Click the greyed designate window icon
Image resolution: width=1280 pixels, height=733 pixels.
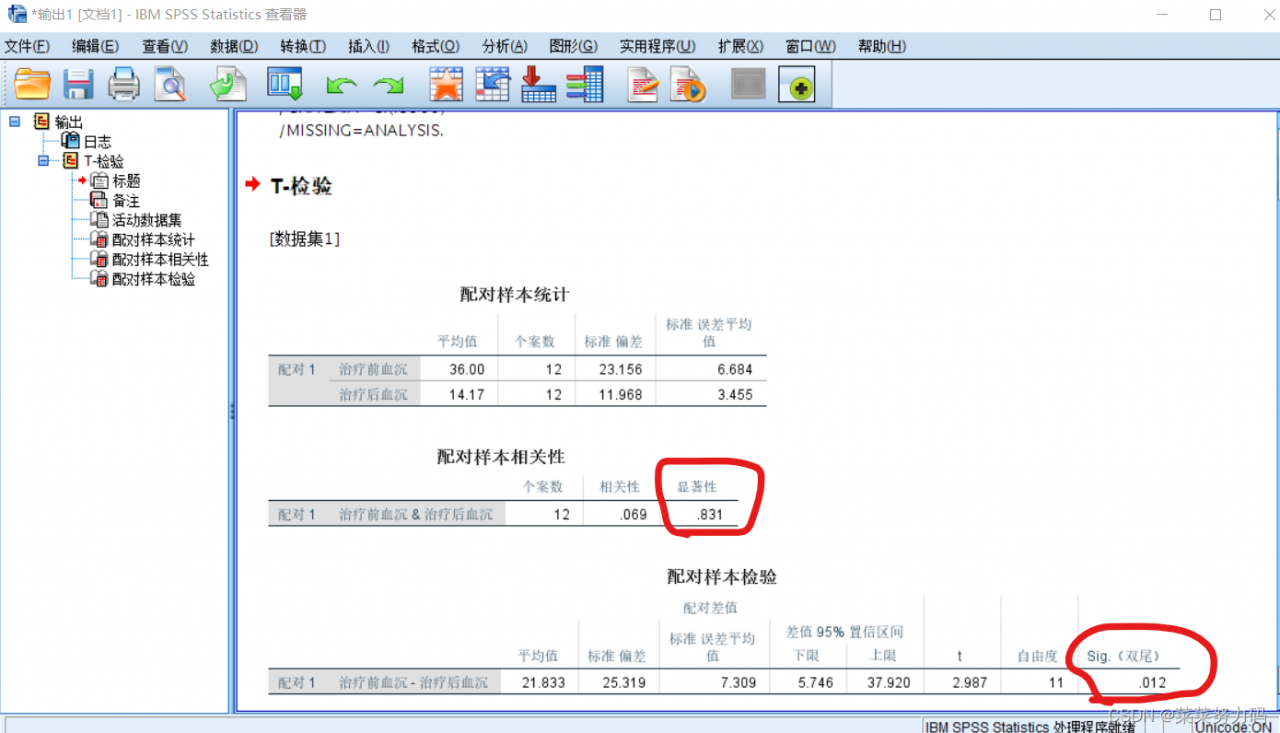[748, 85]
